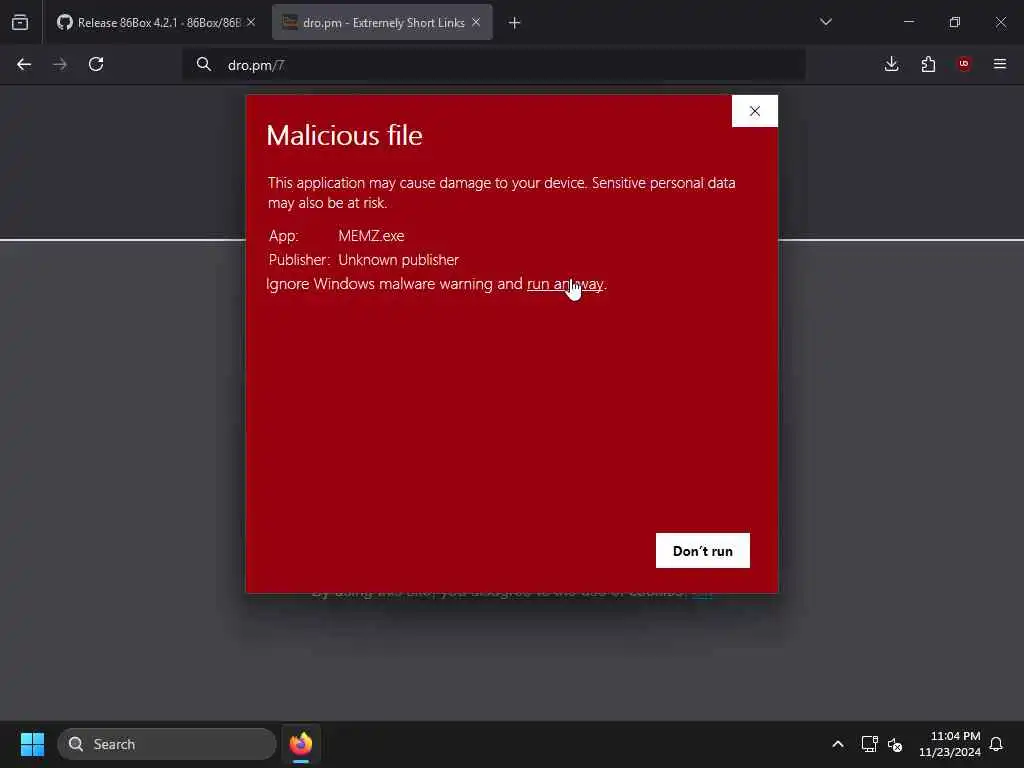Minimize the Firefox window
The height and width of the screenshot is (768, 1024).
tap(908, 22)
